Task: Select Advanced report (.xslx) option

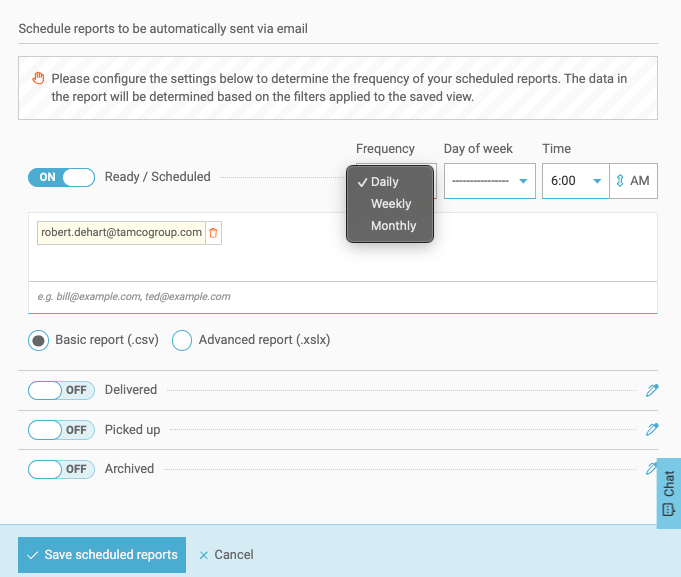Action: coord(182,340)
